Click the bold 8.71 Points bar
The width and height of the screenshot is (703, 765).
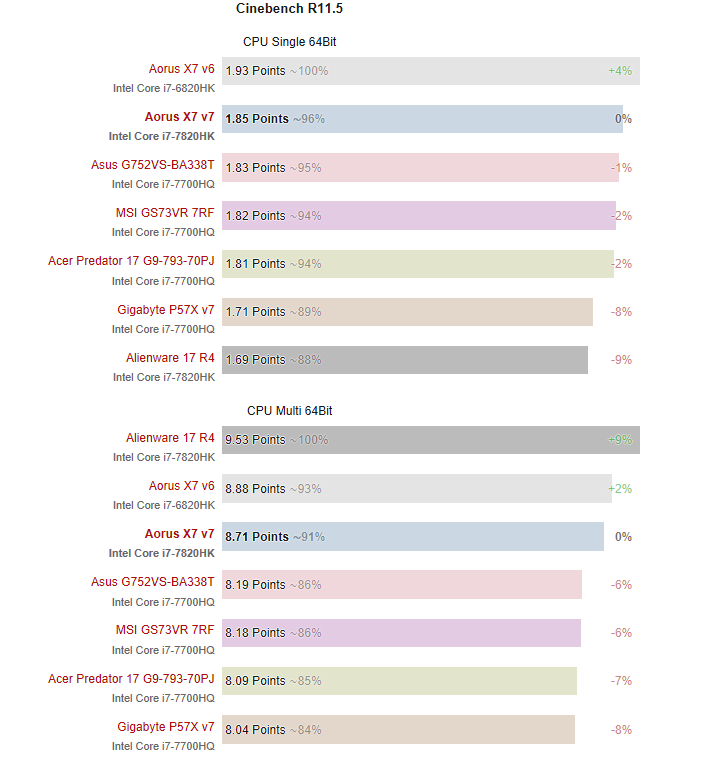click(412, 537)
